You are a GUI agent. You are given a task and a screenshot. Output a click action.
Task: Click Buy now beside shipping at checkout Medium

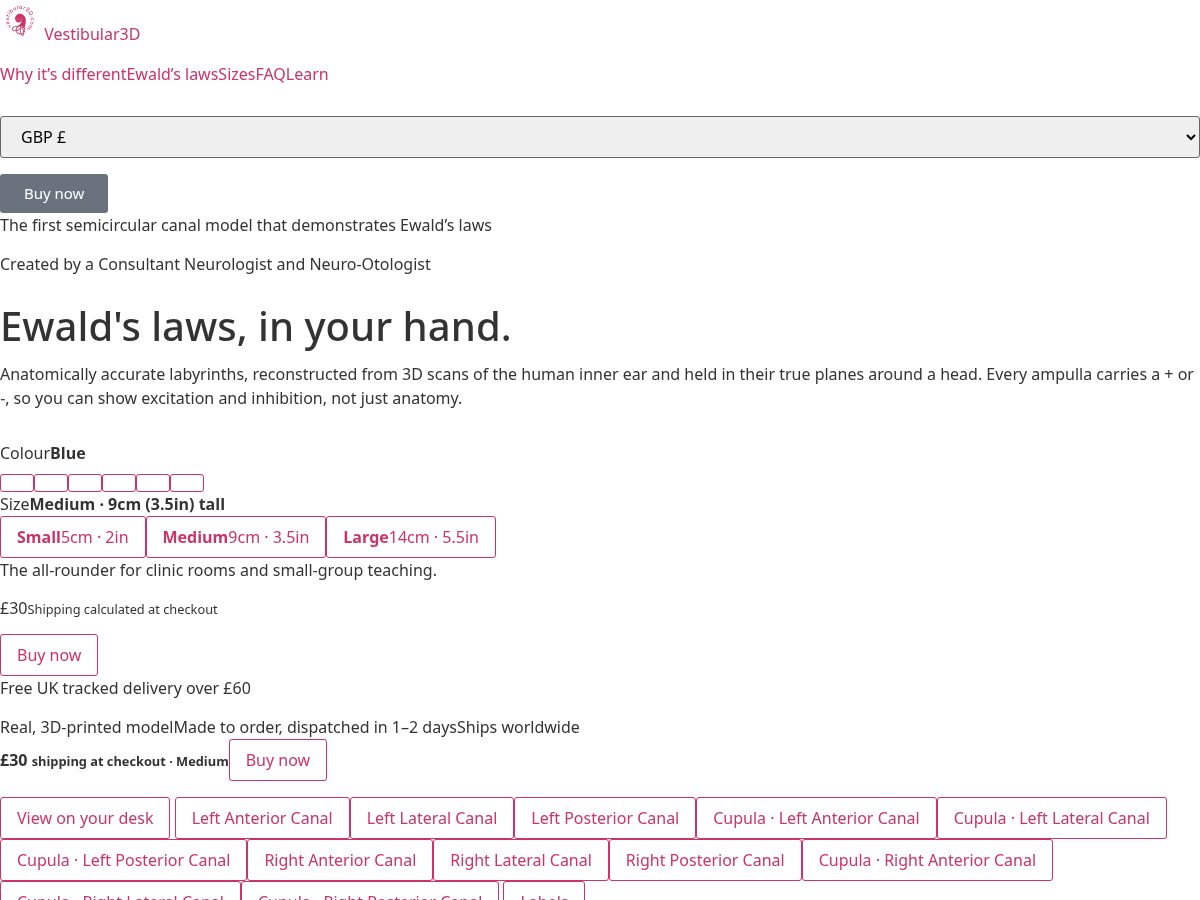[x=278, y=760]
